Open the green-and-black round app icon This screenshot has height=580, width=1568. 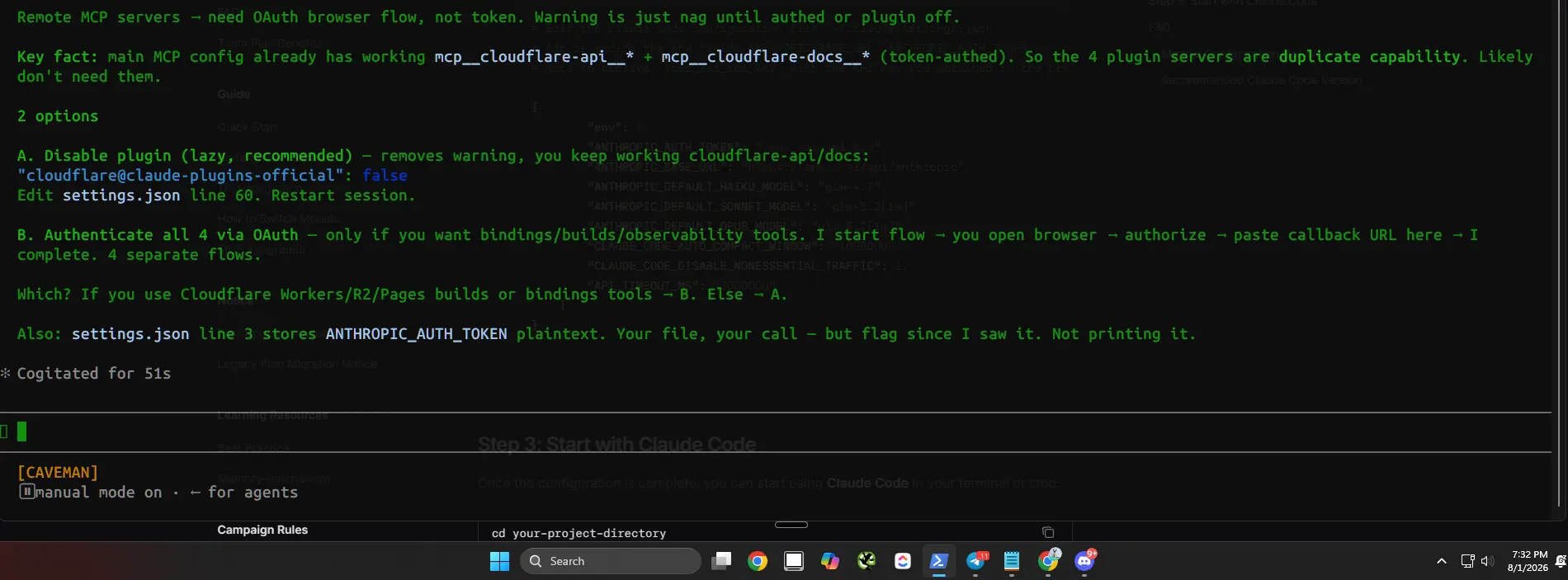tap(867, 561)
